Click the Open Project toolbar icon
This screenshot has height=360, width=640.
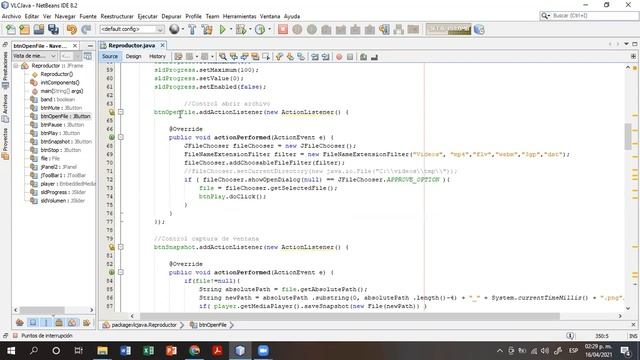point(39,29)
